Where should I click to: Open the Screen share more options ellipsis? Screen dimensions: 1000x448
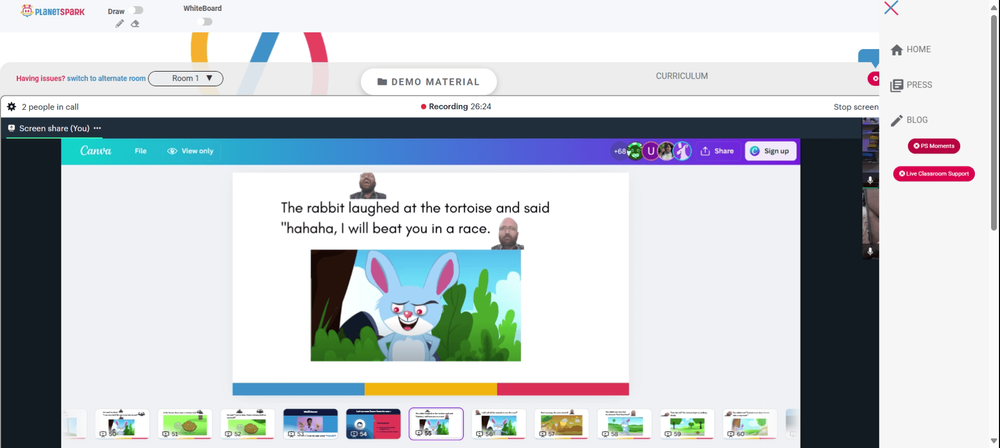tap(97, 128)
